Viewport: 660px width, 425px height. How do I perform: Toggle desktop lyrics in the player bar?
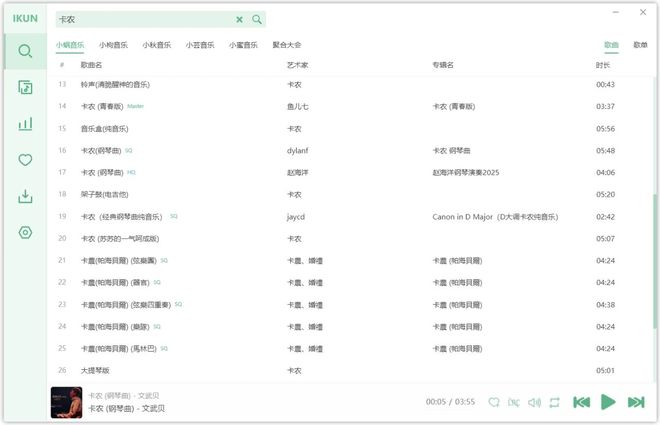pyautogui.click(x=514, y=402)
